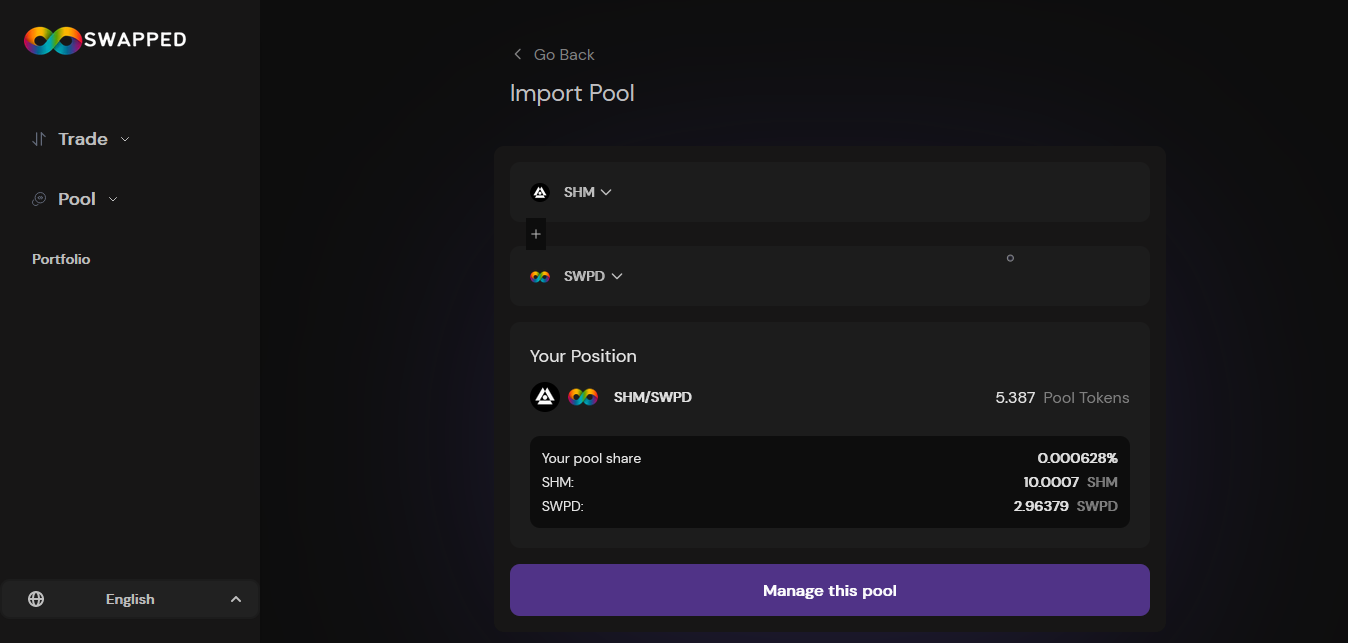
Task: Click the Pool icon in sidebar
Action: tap(39, 199)
